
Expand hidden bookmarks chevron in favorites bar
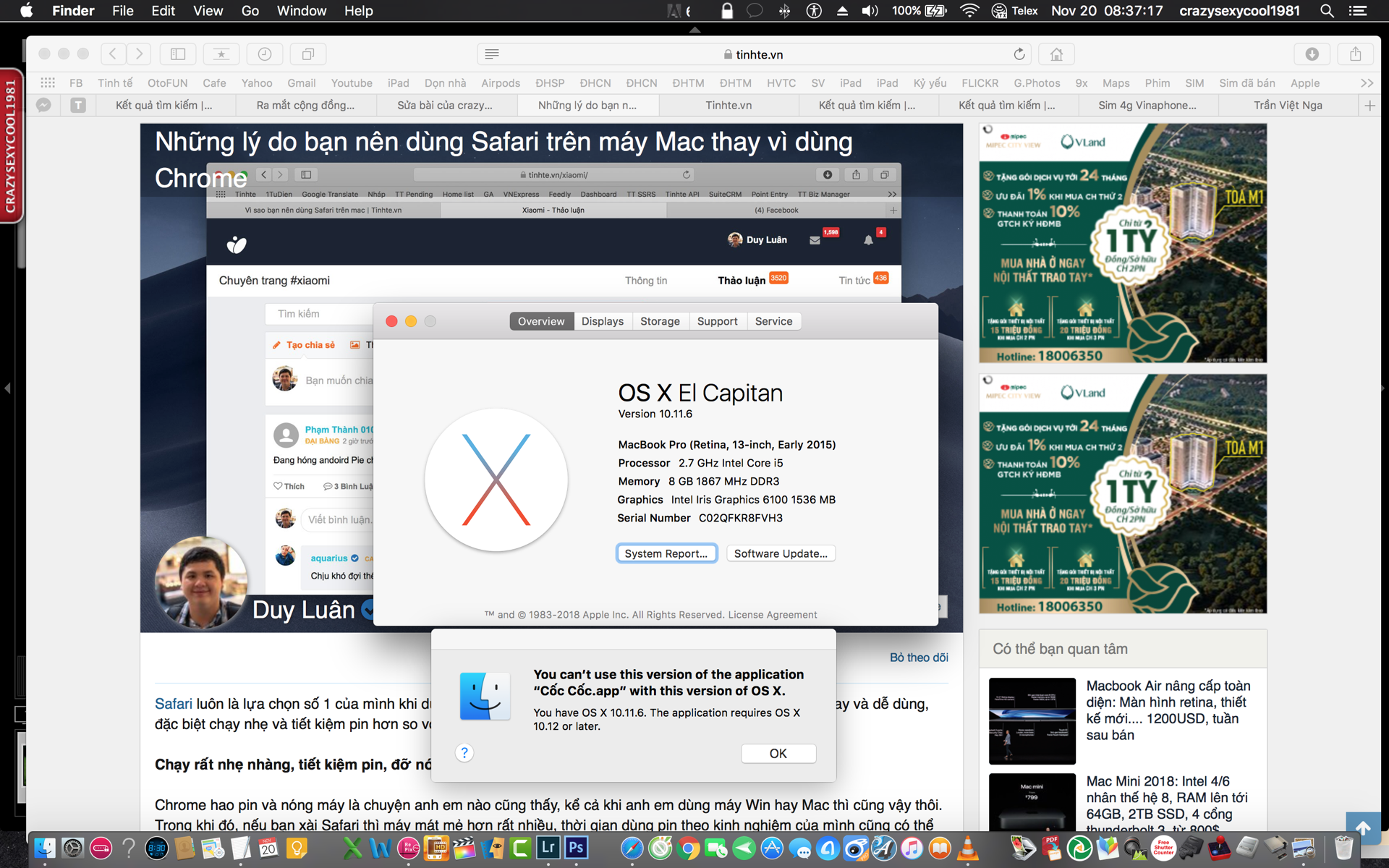pyautogui.click(x=1367, y=83)
